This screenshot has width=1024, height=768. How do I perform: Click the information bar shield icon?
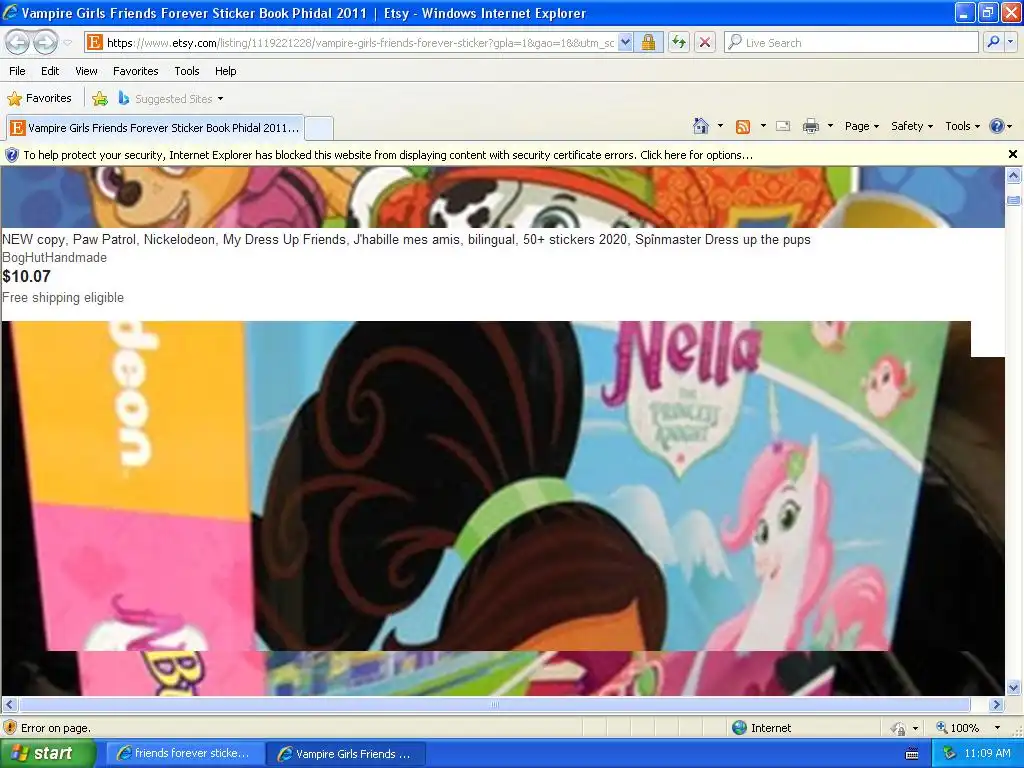pyautogui.click(x=12, y=155)
